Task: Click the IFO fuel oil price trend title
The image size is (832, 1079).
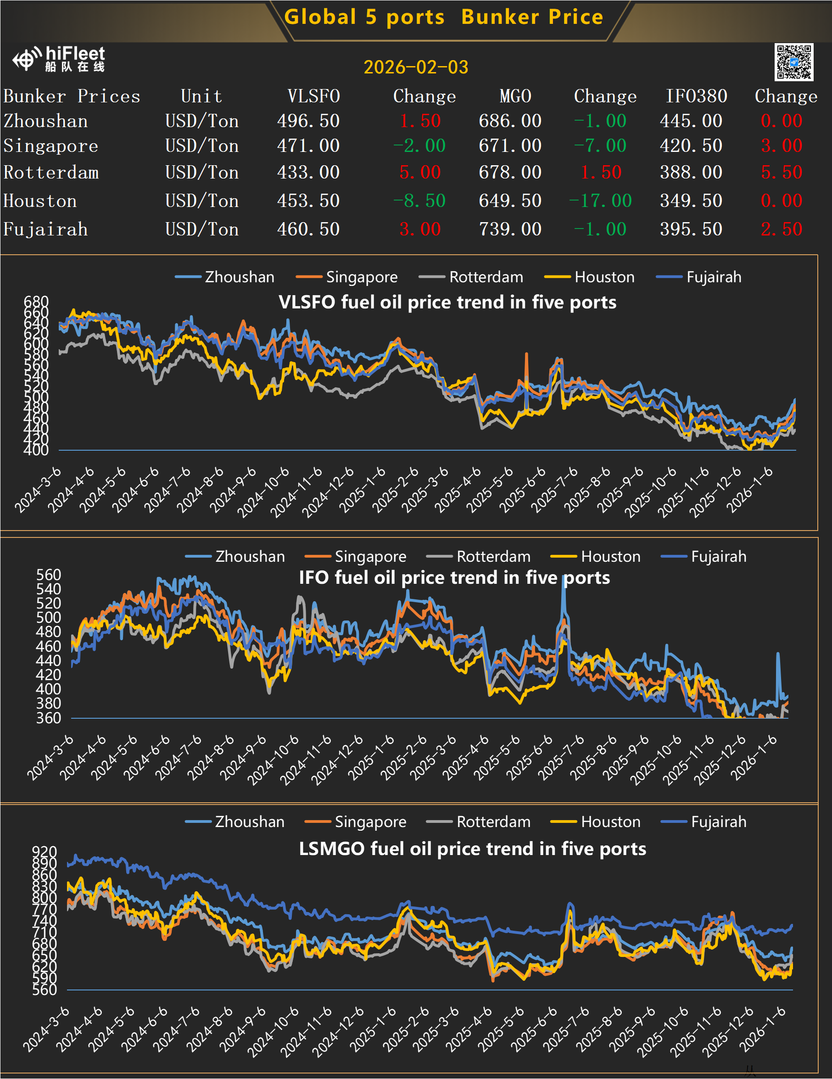Action: point(454,578)
